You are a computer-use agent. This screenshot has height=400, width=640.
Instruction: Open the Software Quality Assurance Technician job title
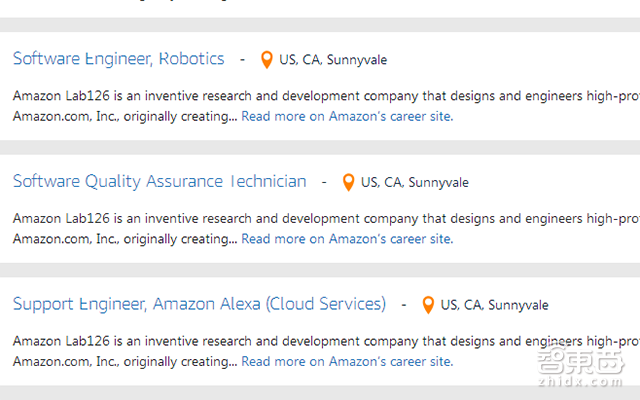(159, 182)
